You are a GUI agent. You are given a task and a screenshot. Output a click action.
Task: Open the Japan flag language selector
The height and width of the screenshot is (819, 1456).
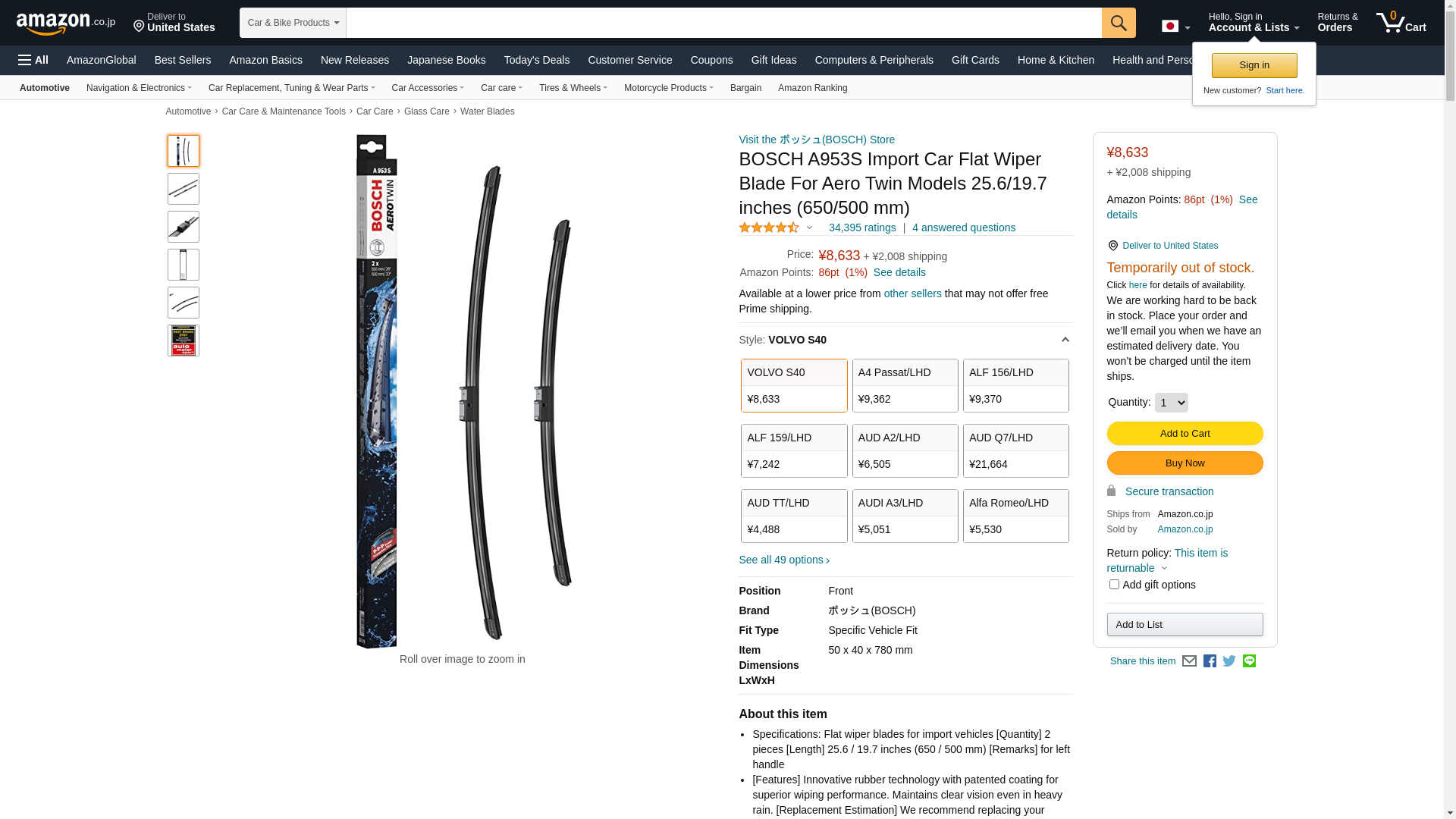point(1175,27)
